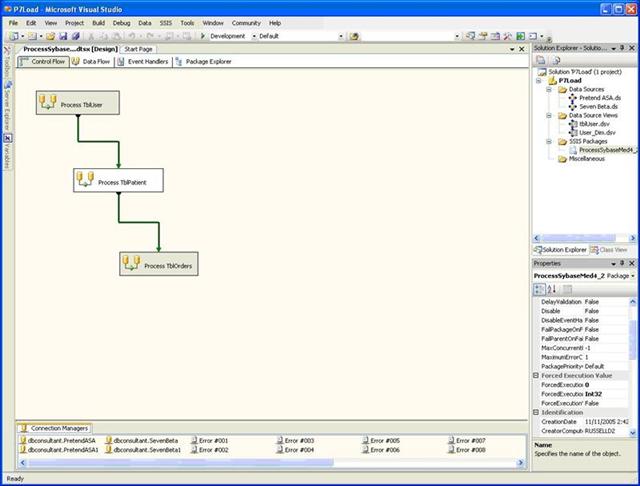
Task: Click the green Start Debugging arrow
Action: pyautogui.click(x=202, y=36)
